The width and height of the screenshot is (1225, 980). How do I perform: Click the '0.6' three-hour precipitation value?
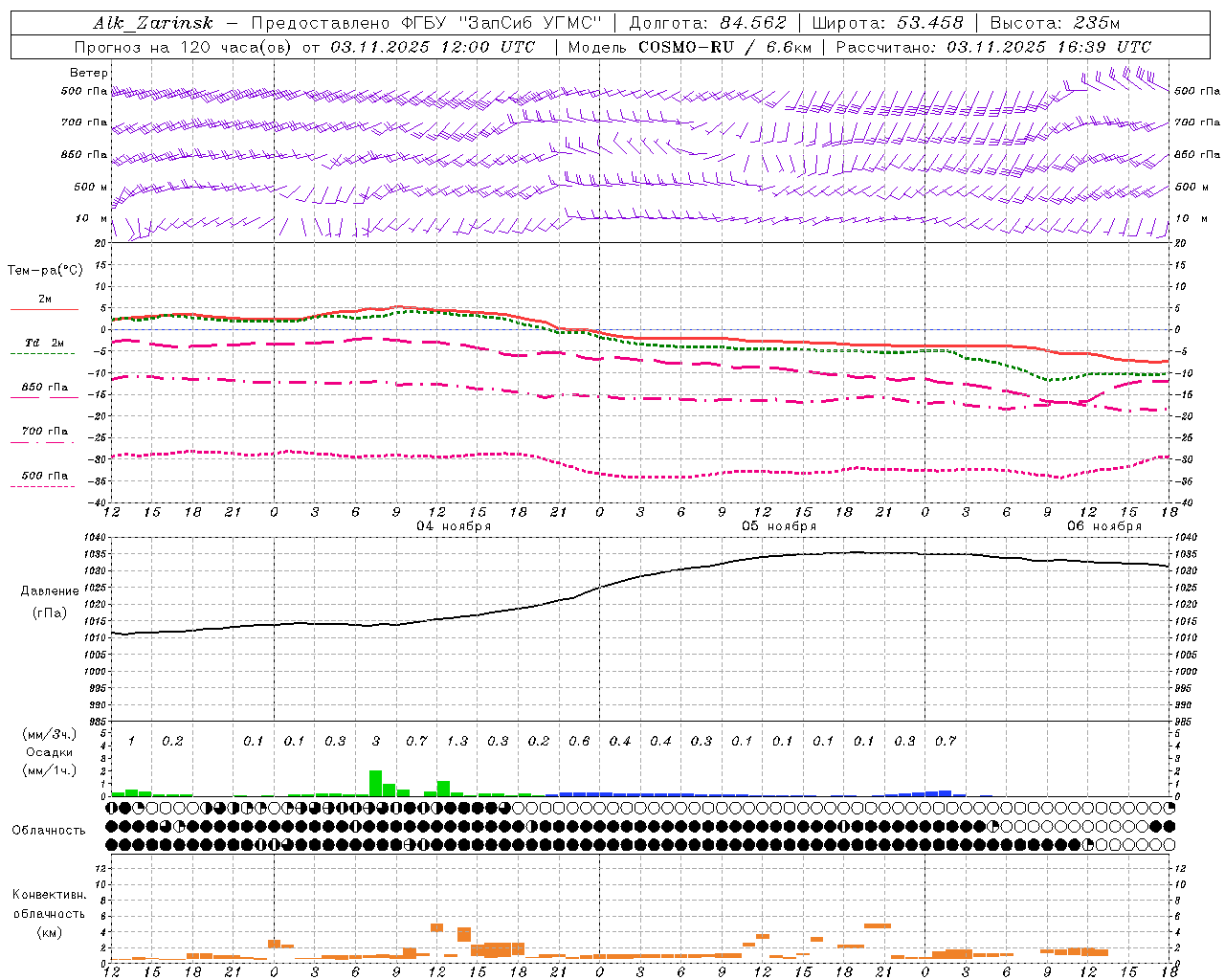pos(579,742)
